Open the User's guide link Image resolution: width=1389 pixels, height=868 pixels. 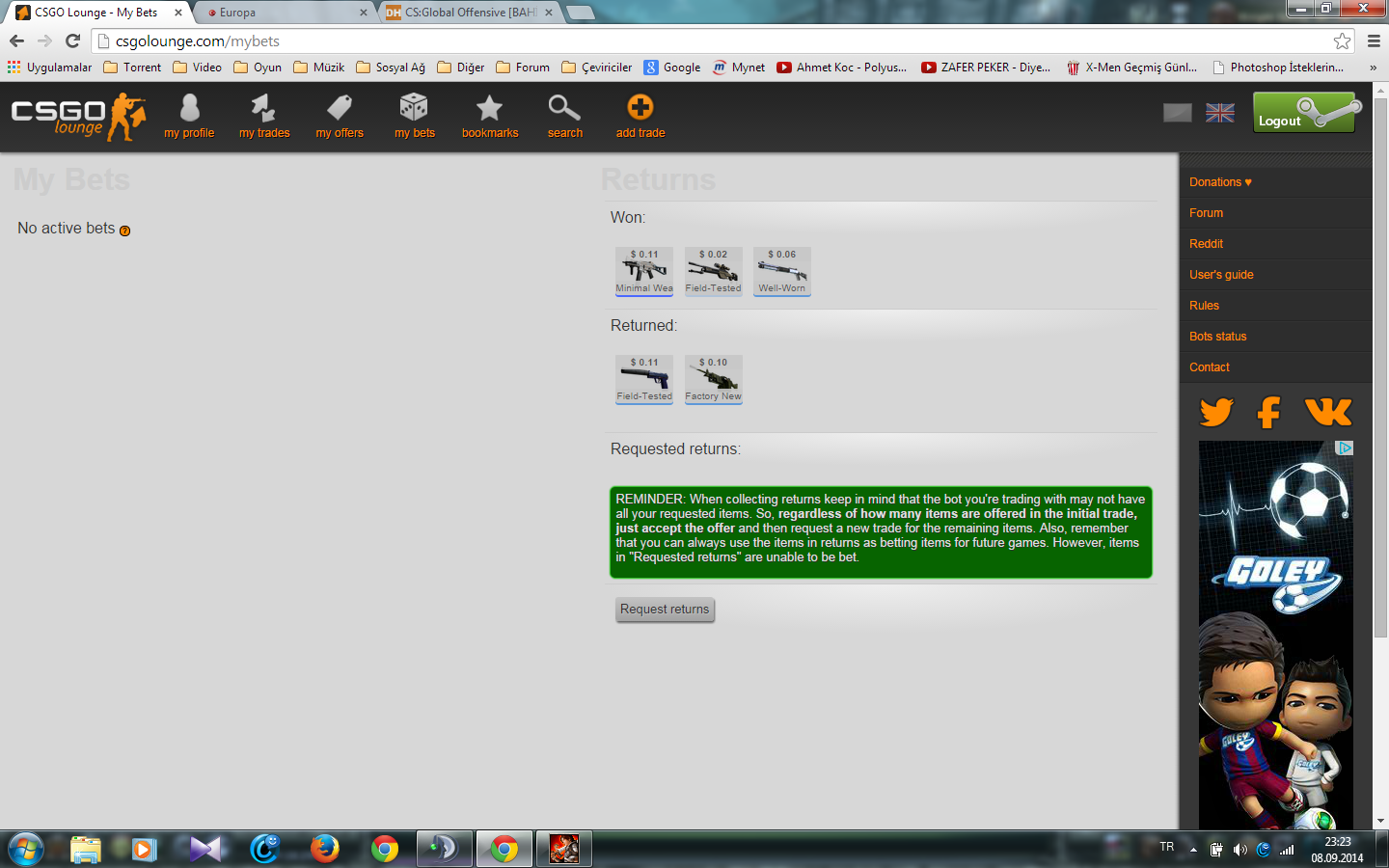tap(1221, 275)
